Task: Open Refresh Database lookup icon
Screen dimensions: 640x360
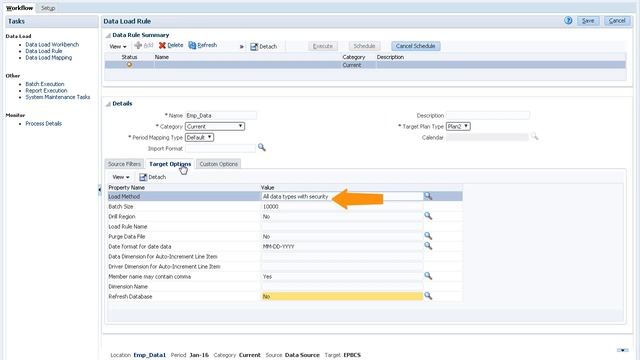Action: point(428,296)
